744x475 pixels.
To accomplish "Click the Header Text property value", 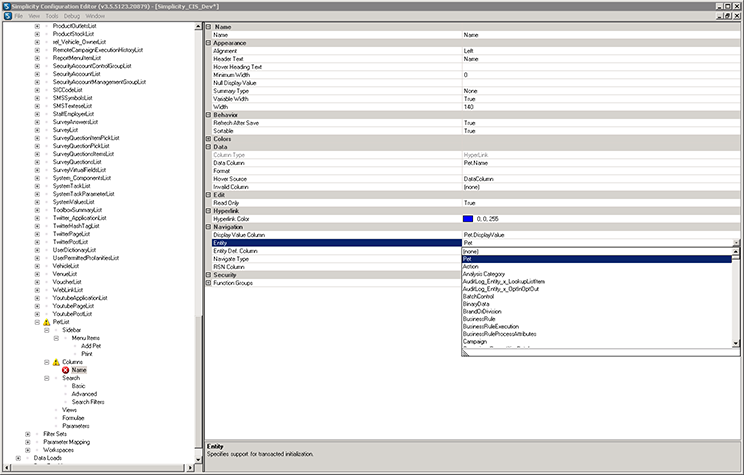I will click(x=601, y=59).
